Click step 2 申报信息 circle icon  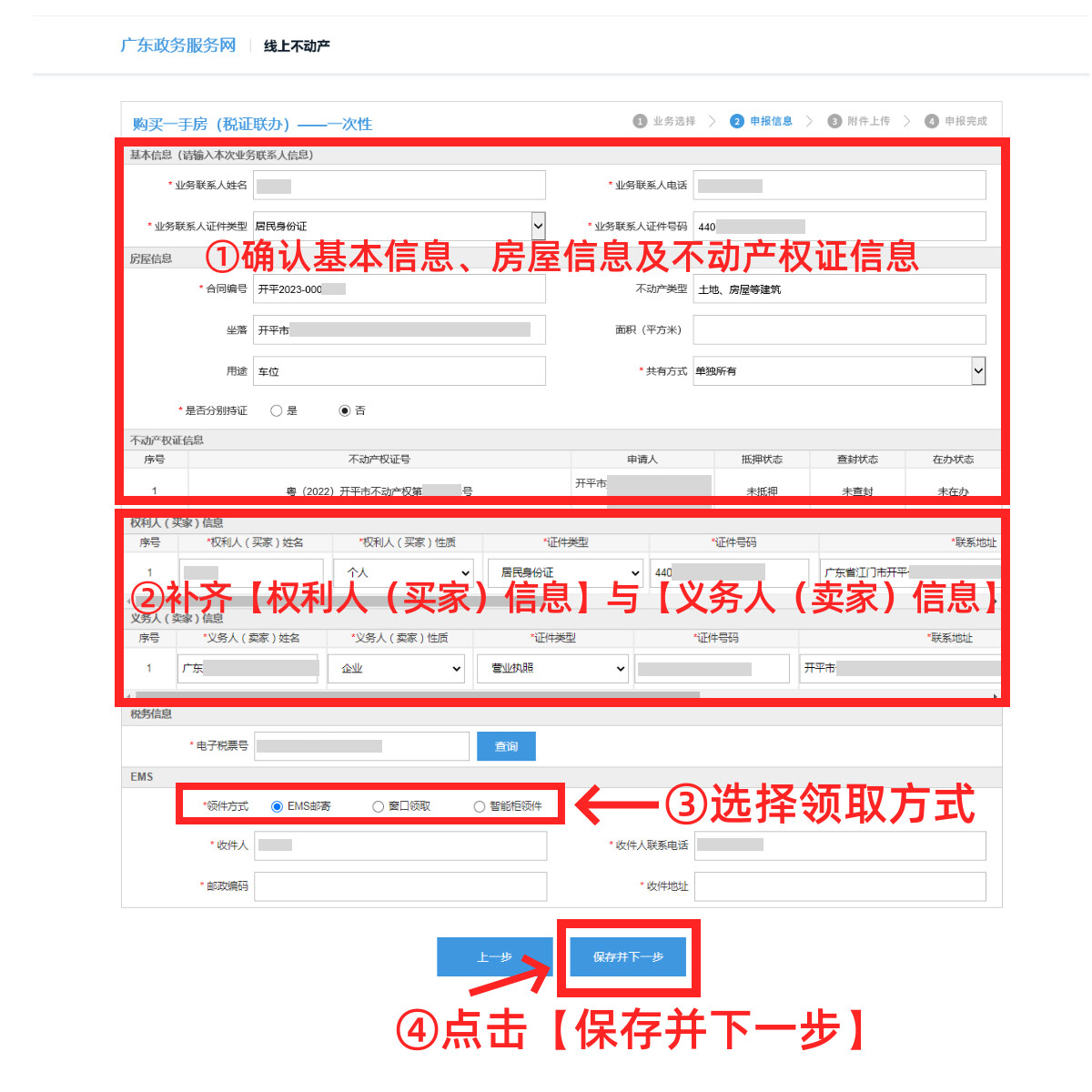pyautogui.click(x=737, y=121)
